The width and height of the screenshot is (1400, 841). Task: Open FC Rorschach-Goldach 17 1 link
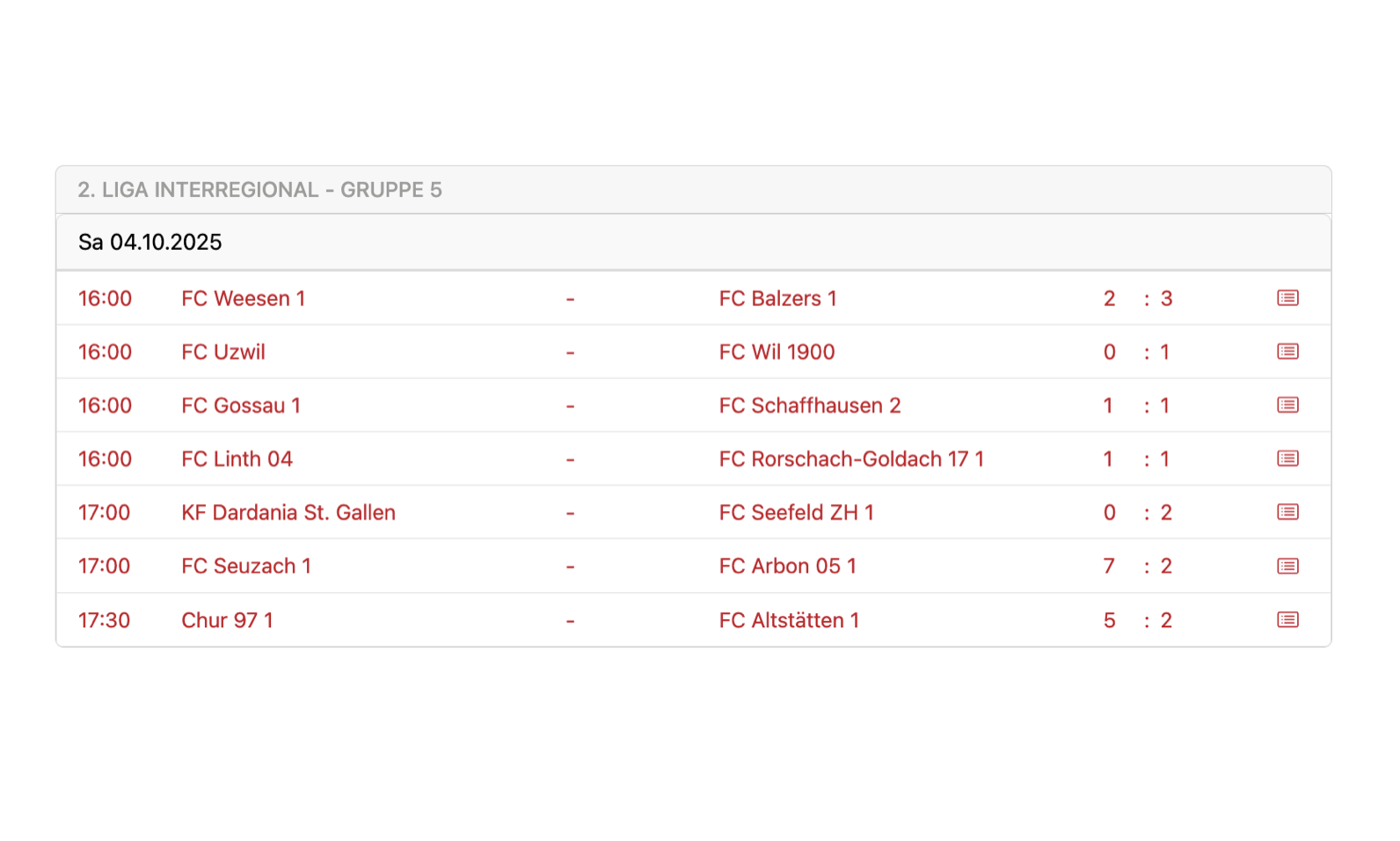[x=850, y=459]
